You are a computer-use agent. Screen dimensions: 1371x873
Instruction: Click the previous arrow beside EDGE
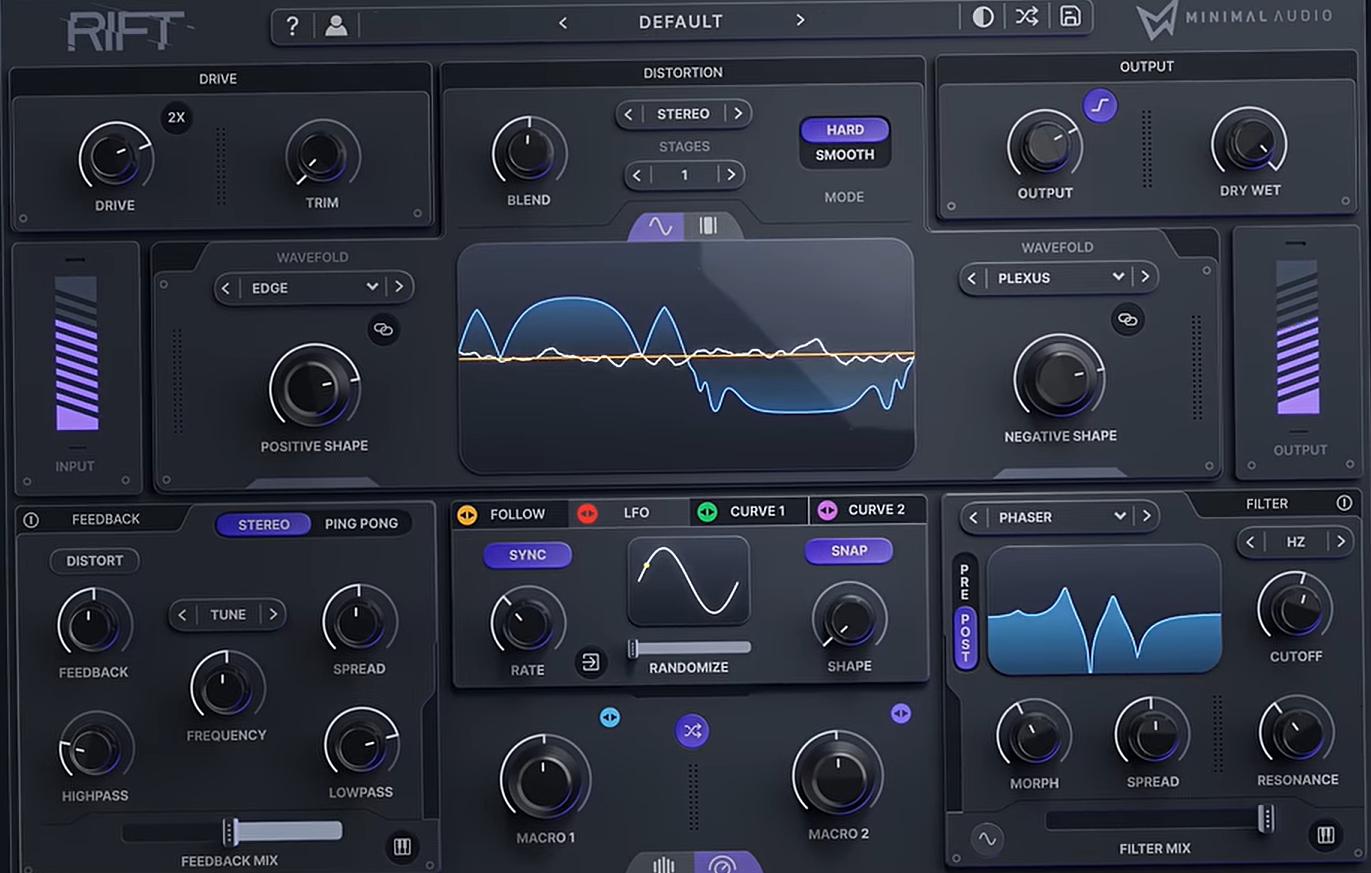226,288
